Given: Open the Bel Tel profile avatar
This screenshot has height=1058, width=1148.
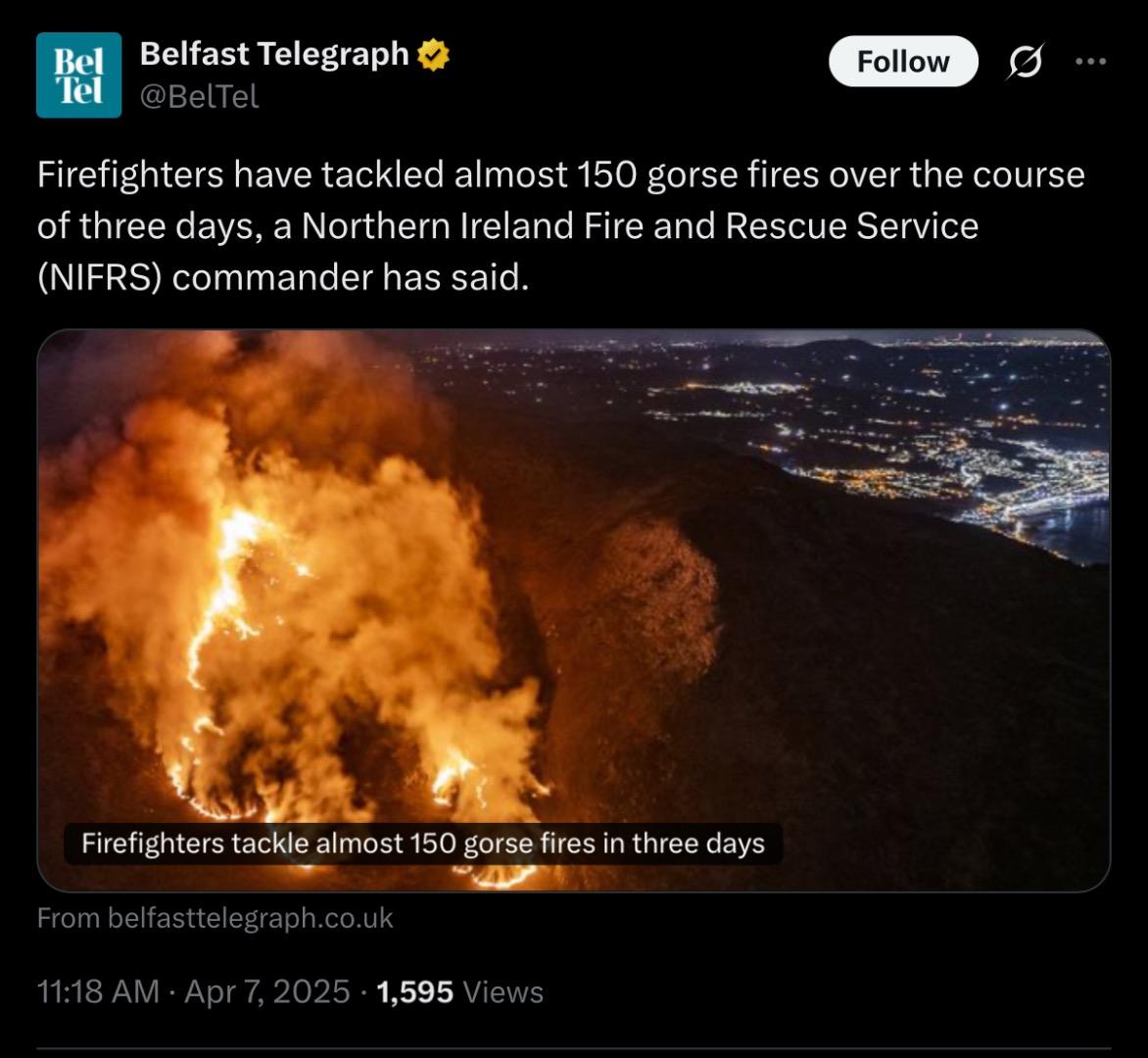Looking at the screenshot, I should point(79,74).
